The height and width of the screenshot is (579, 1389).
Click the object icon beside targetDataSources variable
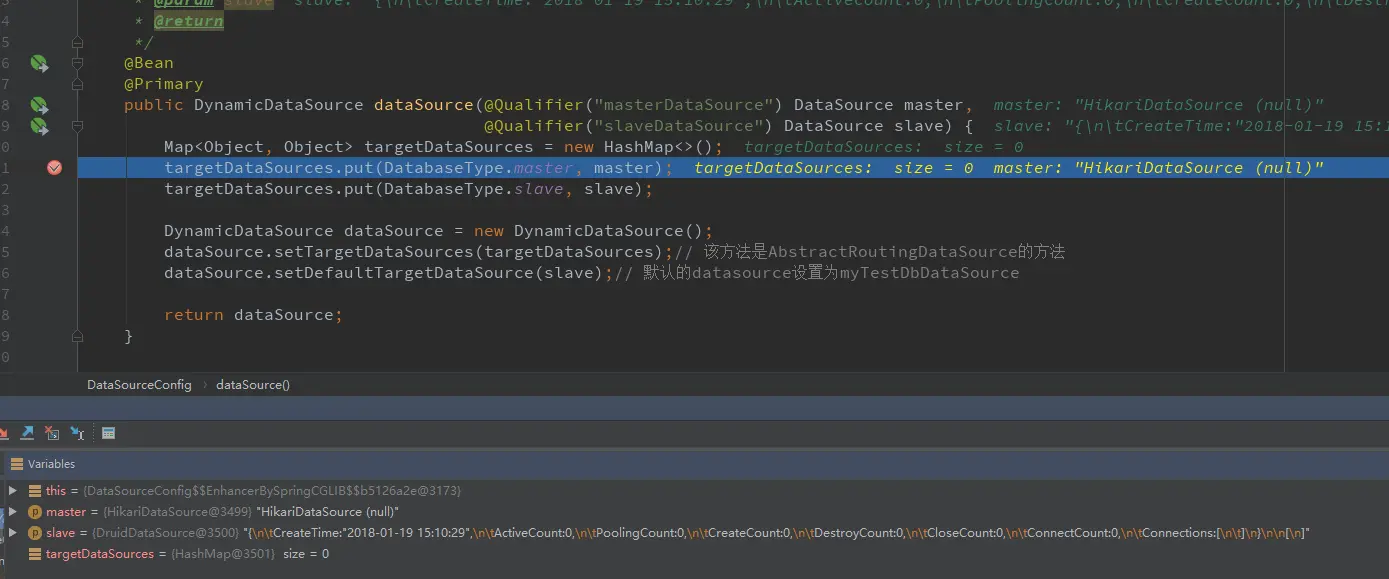[35, 554]
